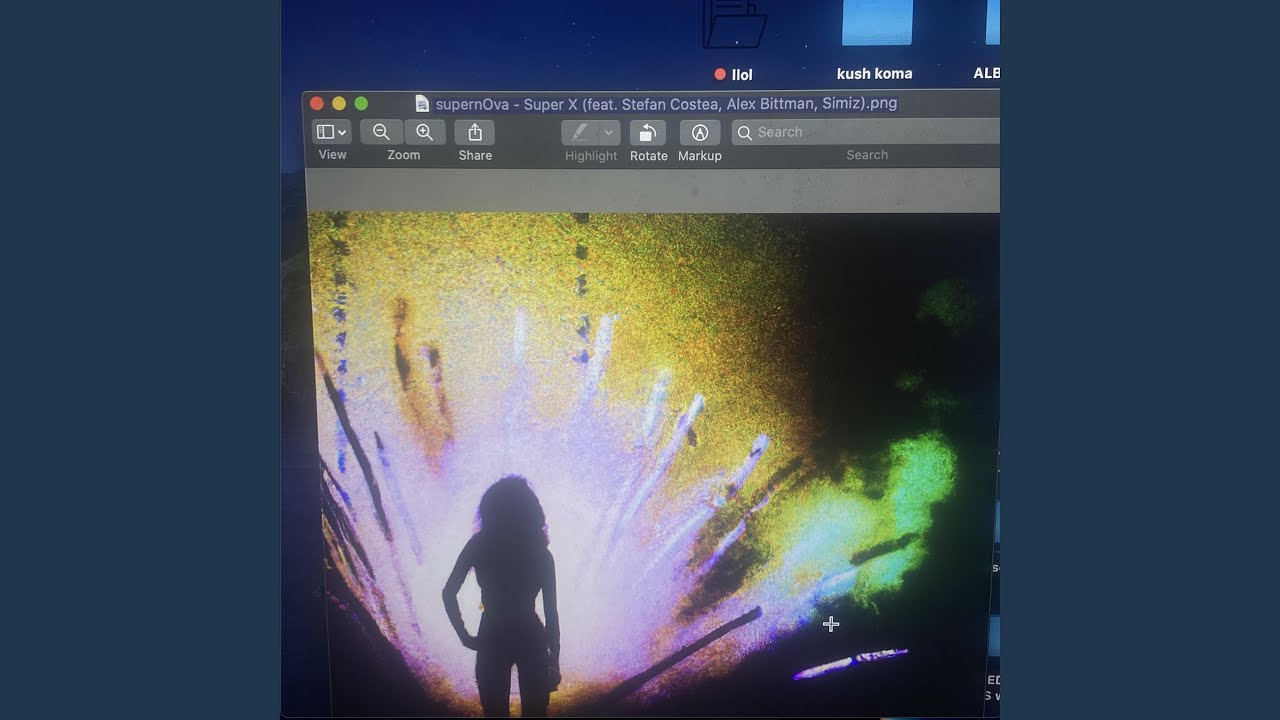
Task: Select the llol folder on desktop
Action: click(x=735, y=24)
